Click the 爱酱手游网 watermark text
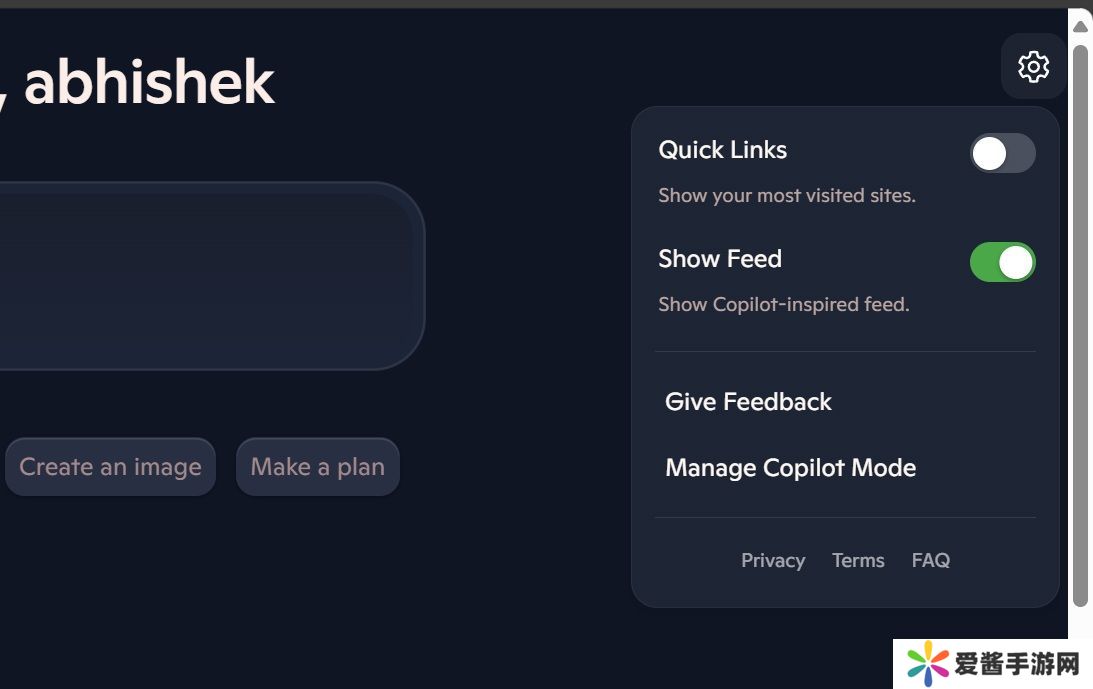Viewport: 1093px width, 689px height. click(x=1017, y=665)
